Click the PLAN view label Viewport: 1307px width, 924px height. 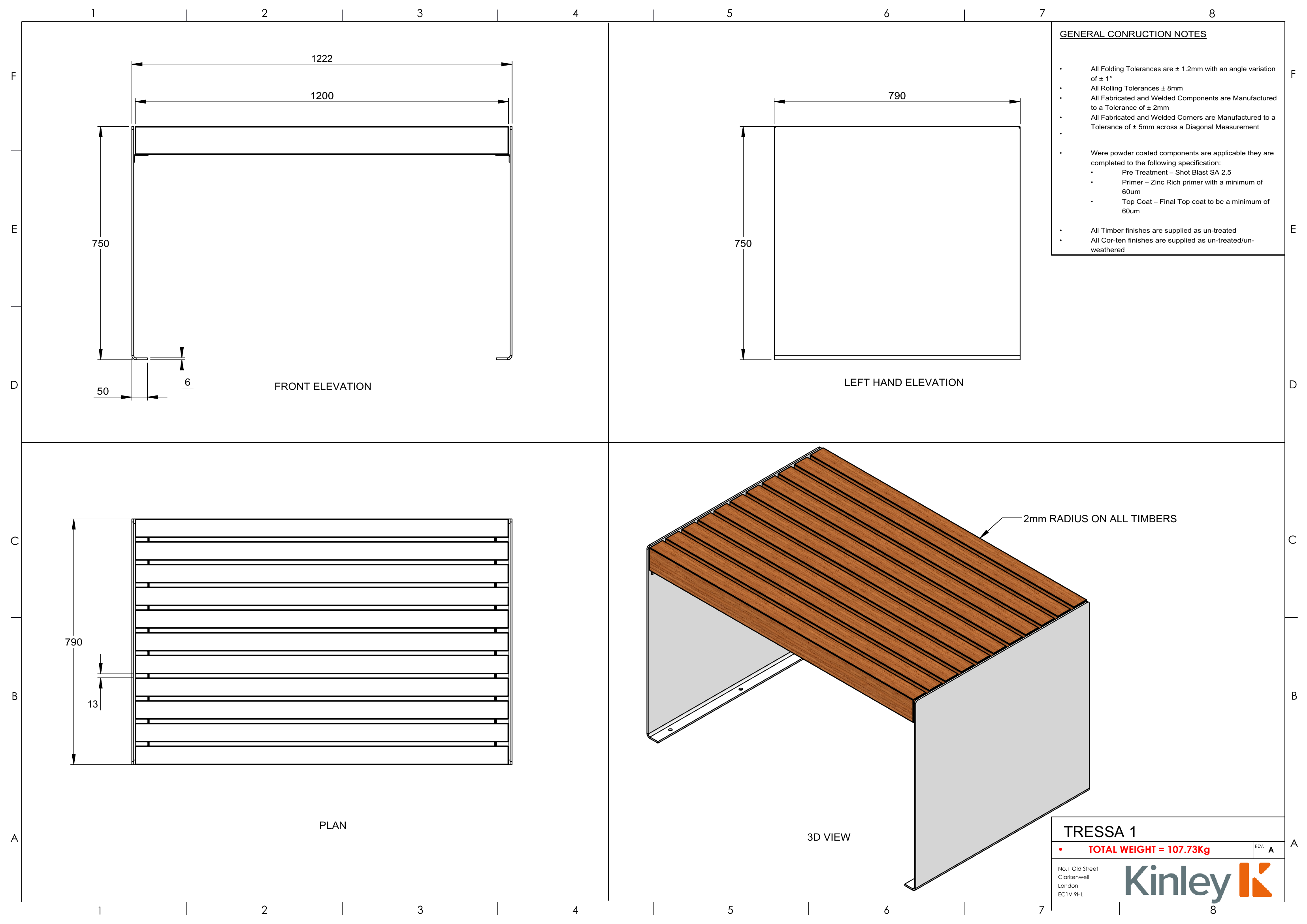click(332, 826)
